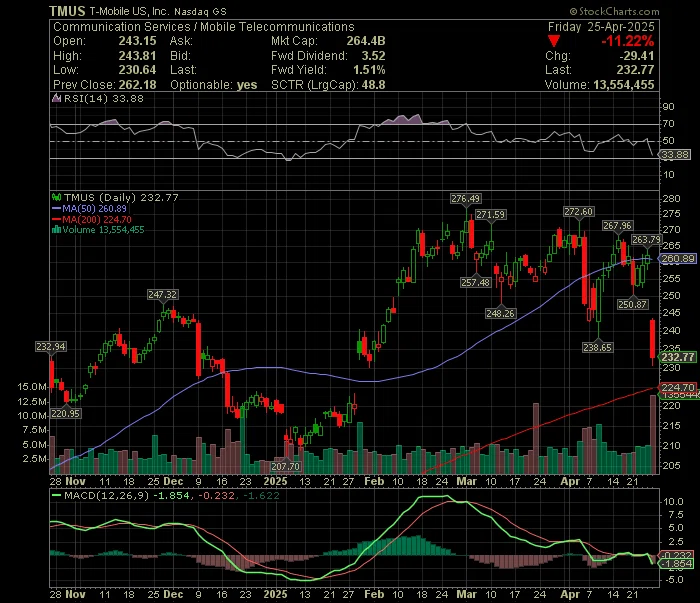Click the Fwd Dividend value 3.52
This screenshot has height=603, width=700.
[373, 56]
